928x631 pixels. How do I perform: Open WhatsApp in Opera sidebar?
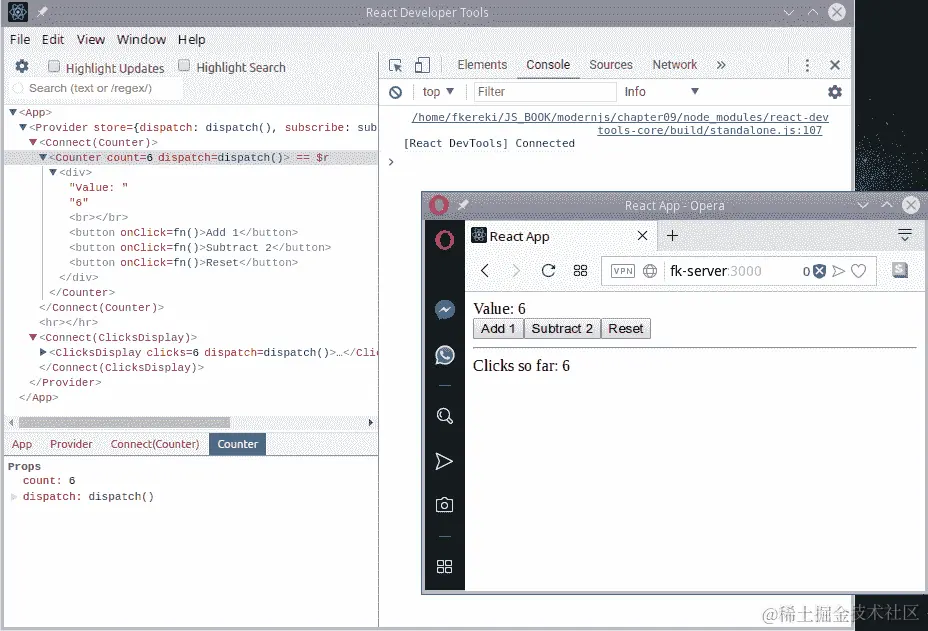(x=444, y=355)
